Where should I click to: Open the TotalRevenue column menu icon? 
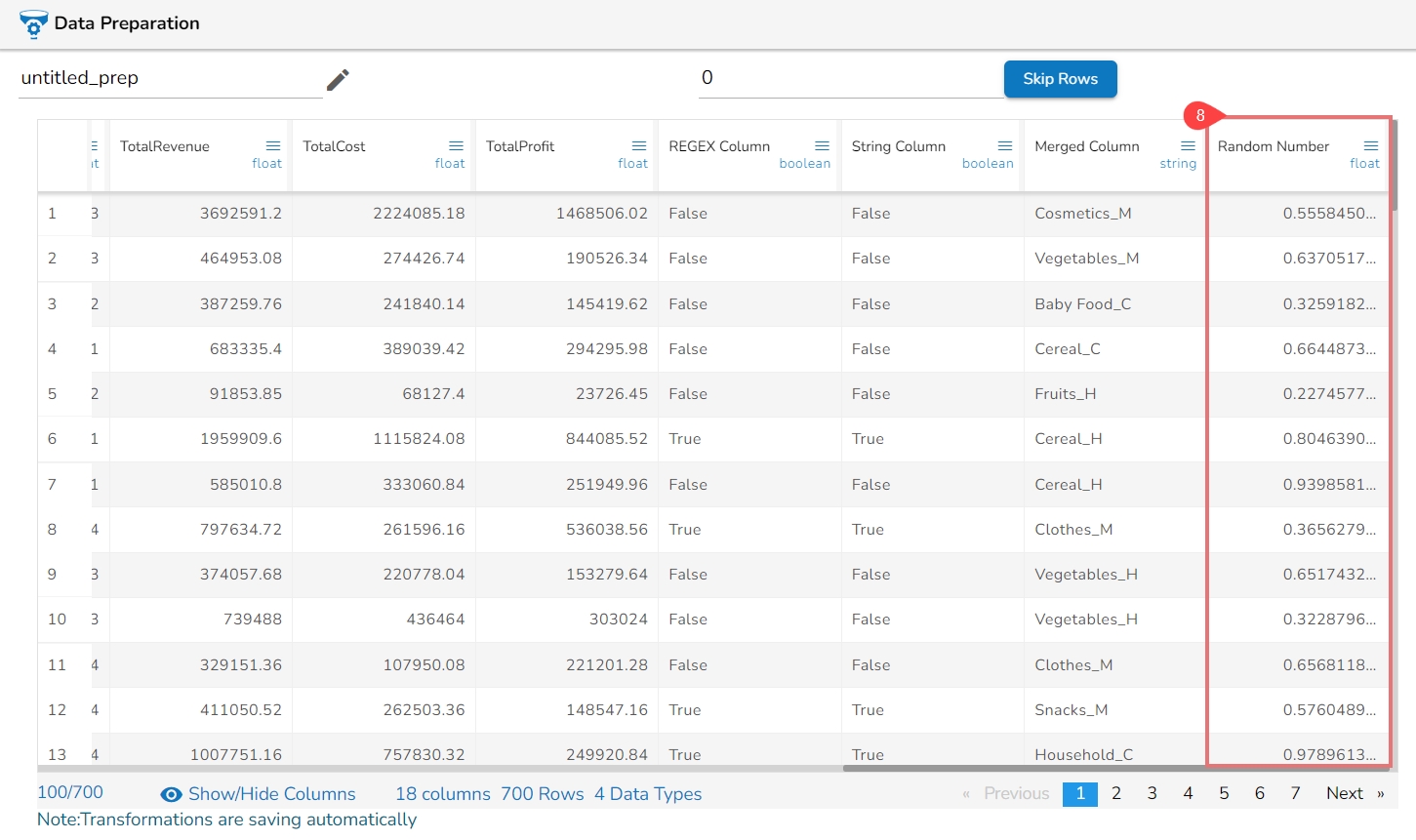273,146
